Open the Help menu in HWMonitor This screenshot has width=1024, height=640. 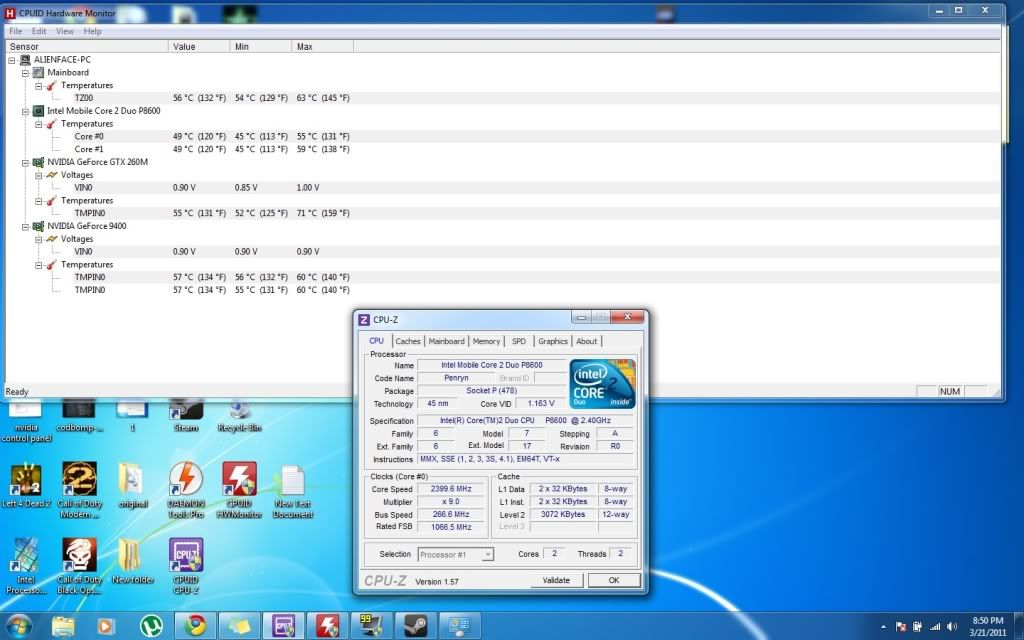(x=92, y=31)
